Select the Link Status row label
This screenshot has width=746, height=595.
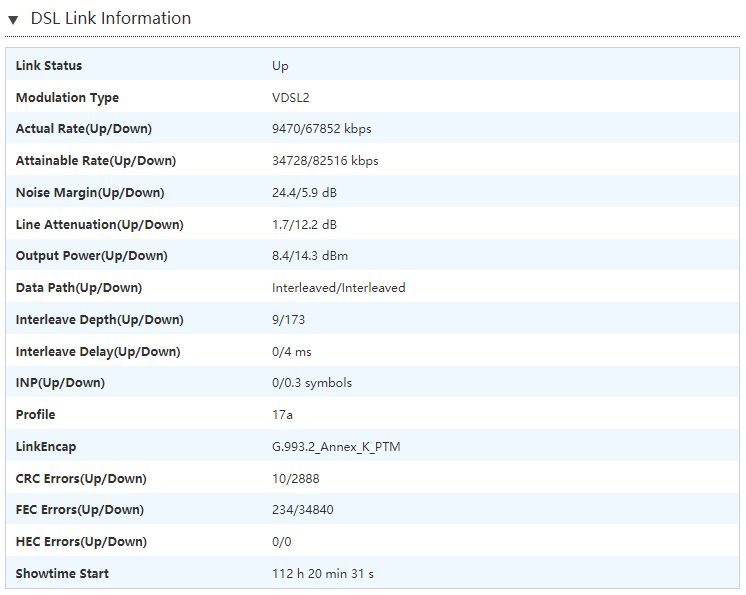pos(49,66)
